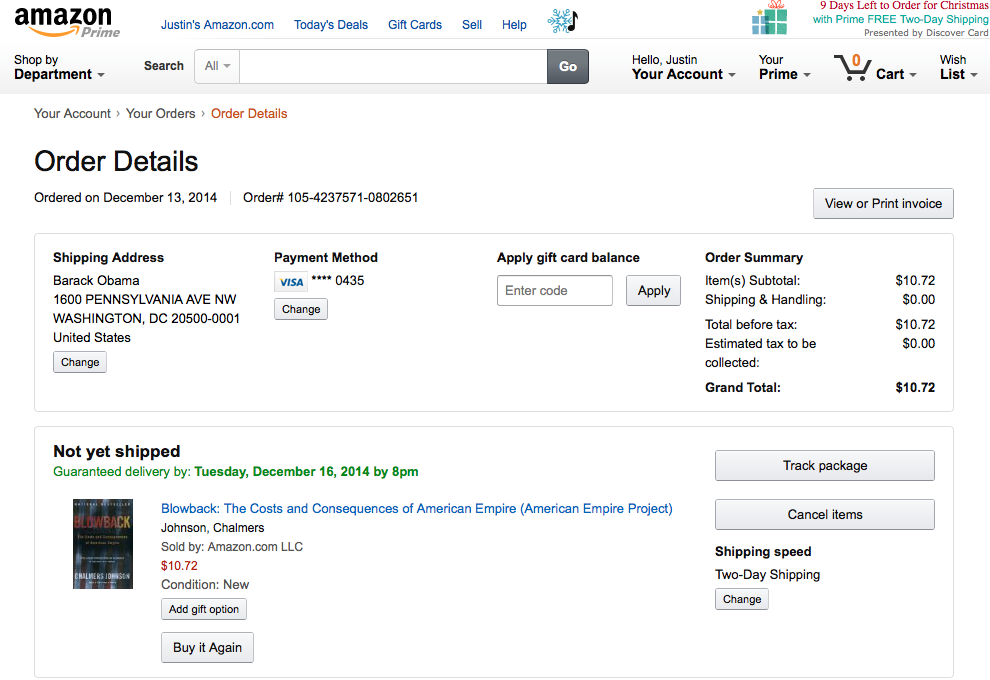The height and width of the screenshot is (680, 990).
Task: Change the payment method
Action: pos(301,309)
